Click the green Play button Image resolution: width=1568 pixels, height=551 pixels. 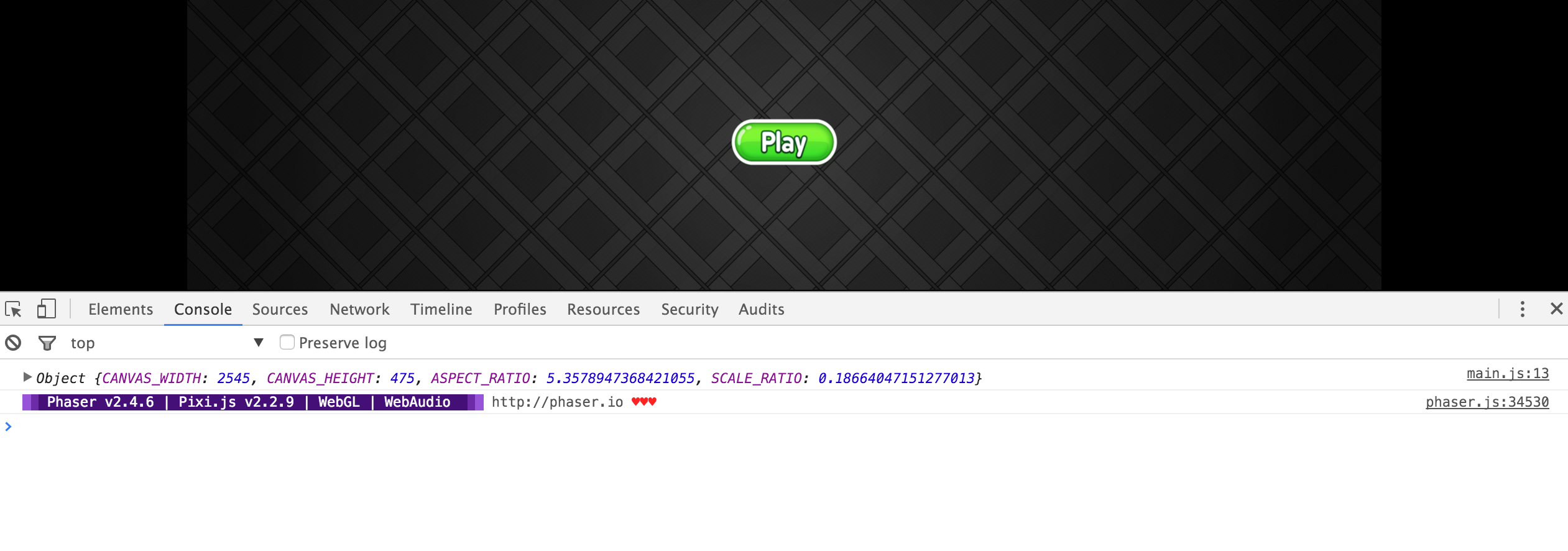point(783,142)
